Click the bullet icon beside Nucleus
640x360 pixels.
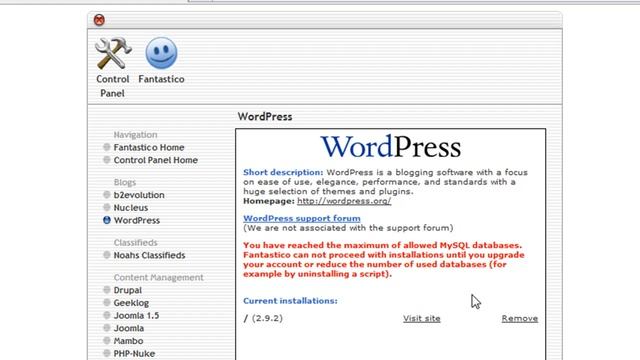pyautogui.click(x=107, y=207)
